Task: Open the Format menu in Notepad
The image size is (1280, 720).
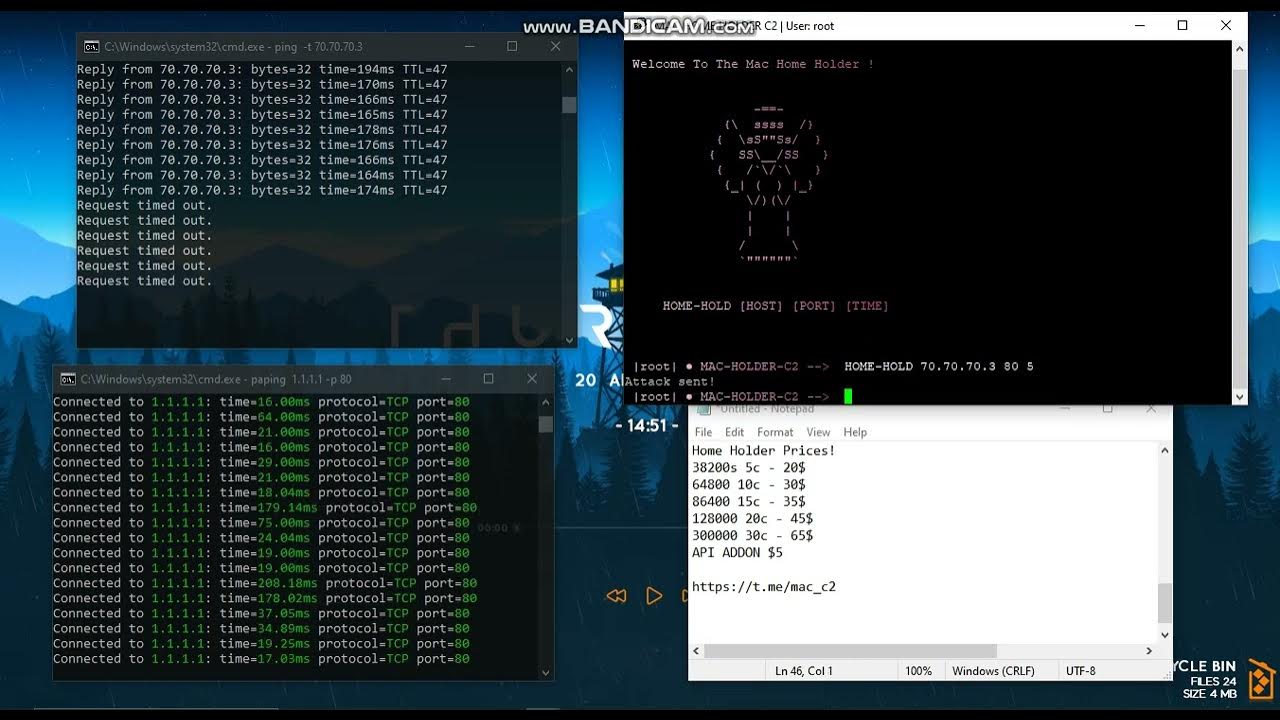Action: 775,432
